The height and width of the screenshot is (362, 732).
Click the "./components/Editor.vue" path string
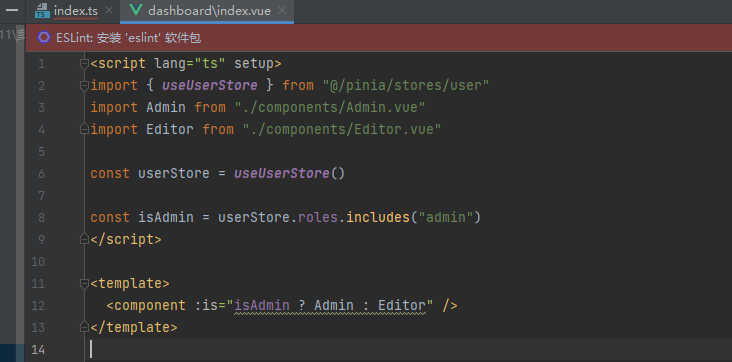pyautogui.click(x=342, y=129)
